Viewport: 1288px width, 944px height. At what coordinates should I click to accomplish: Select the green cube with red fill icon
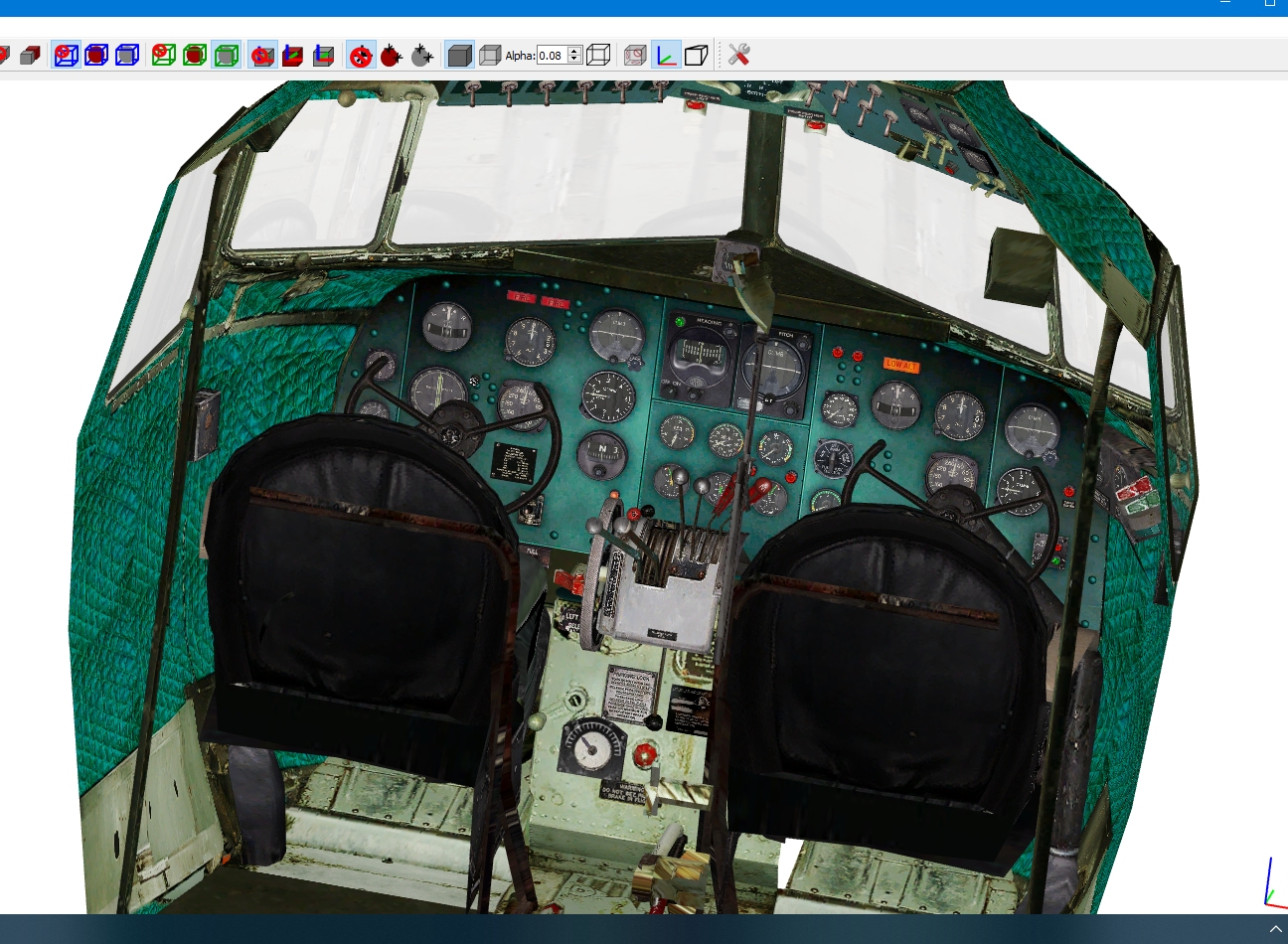pos(195,55)
